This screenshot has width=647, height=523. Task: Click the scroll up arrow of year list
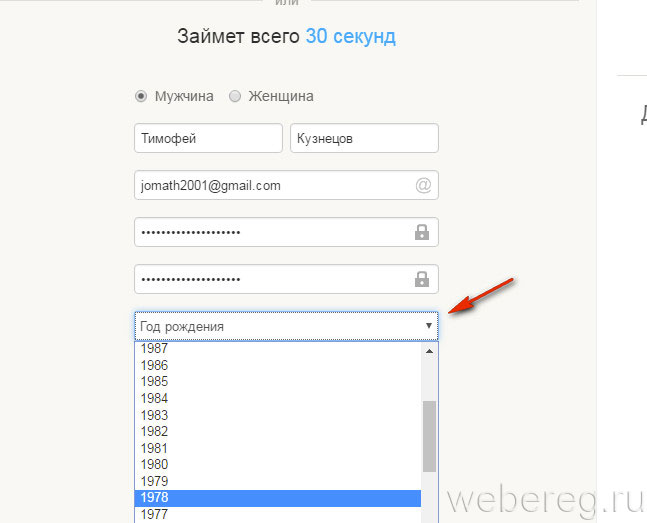[429, 351]
